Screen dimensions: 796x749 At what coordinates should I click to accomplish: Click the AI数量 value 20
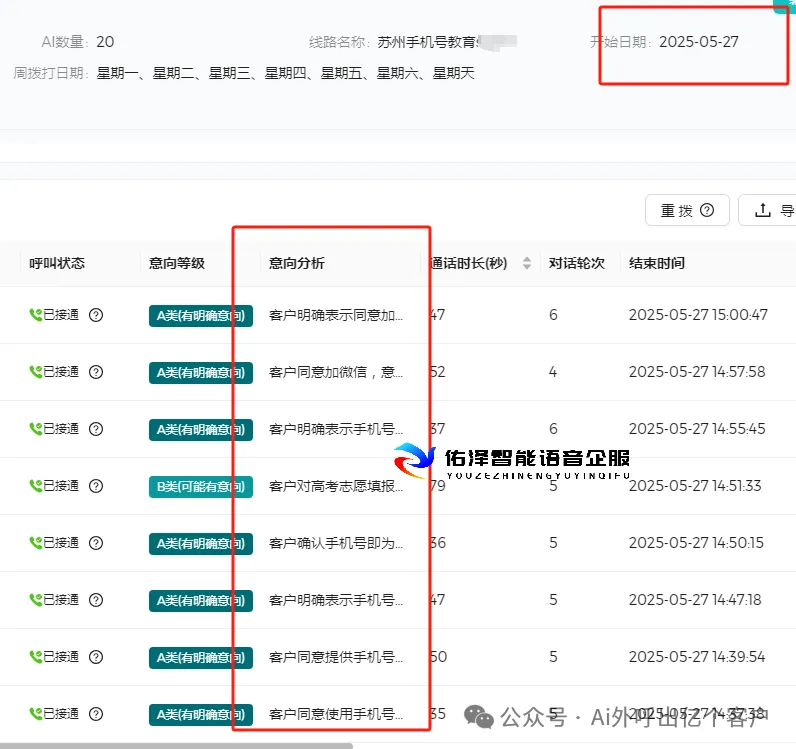coord(105,42)
